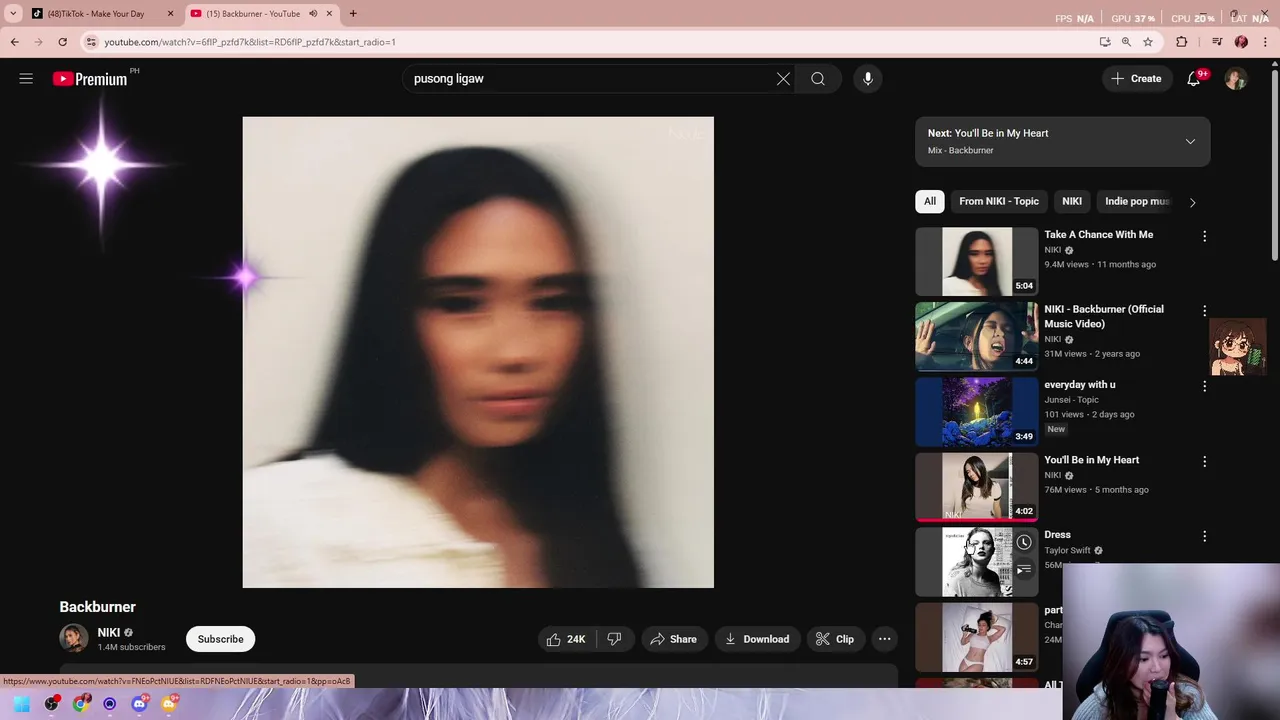Go back in browser history
Image resolution: width=1280 pixels, height=720 pixels.
coord(15,42)
